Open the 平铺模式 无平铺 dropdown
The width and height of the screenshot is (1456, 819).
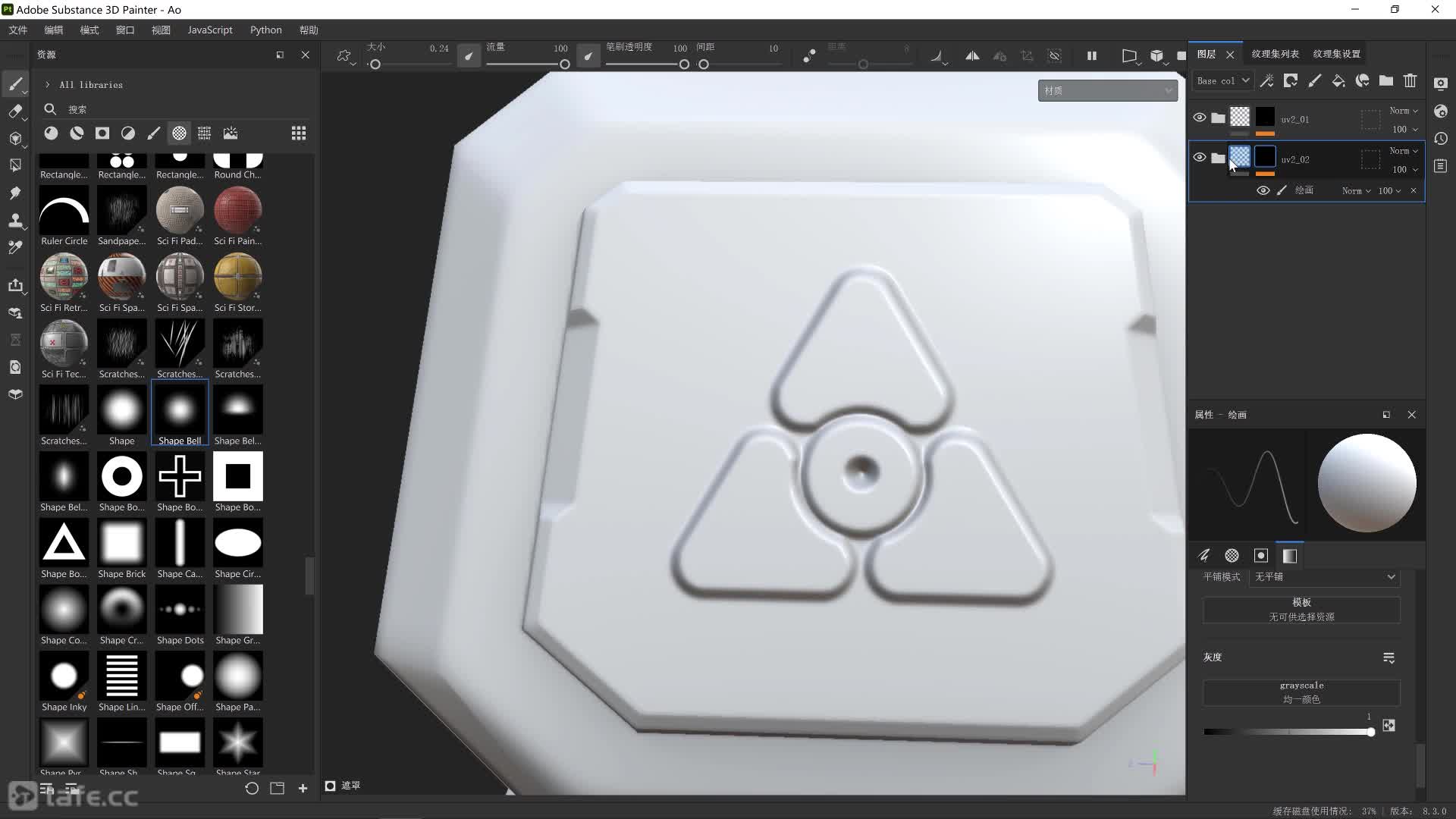point(1323,577)
